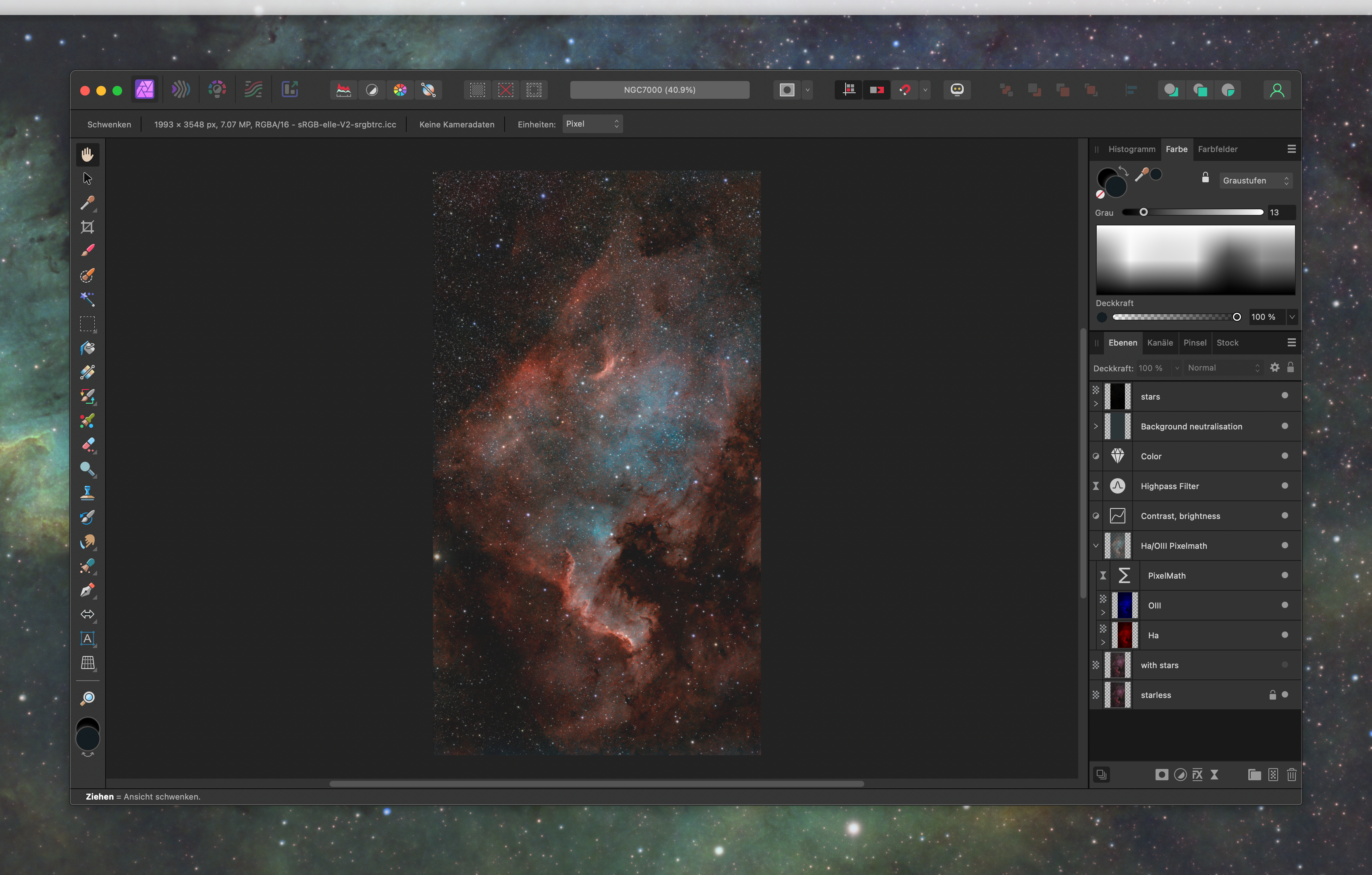
Task: Switch to Photo Persona
Action: pyautogui.click(x=145, y=90)
